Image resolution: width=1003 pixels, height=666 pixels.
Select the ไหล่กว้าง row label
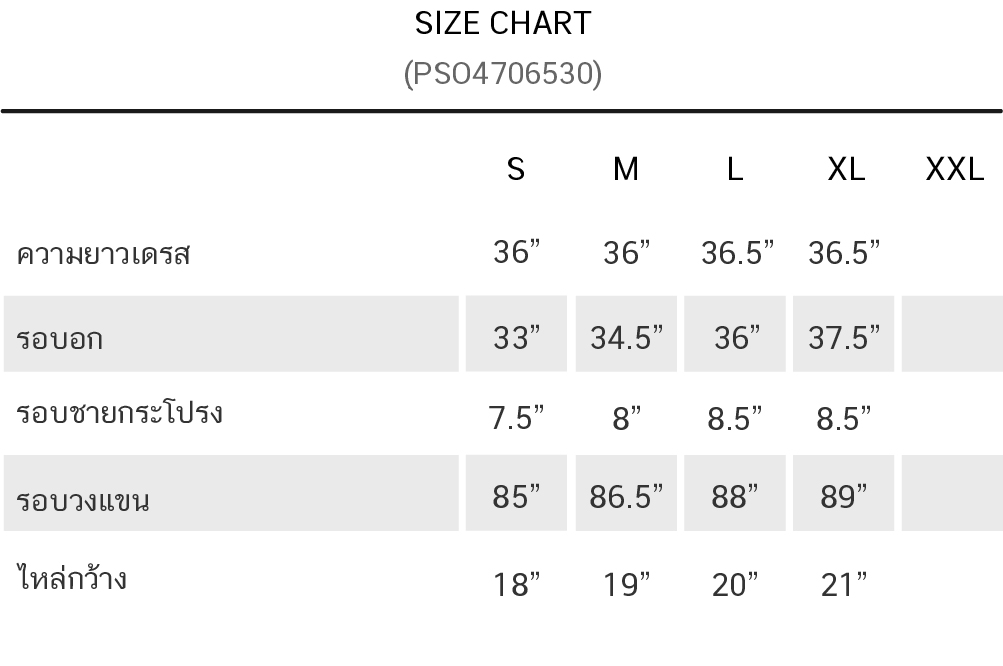coord(72,578)
